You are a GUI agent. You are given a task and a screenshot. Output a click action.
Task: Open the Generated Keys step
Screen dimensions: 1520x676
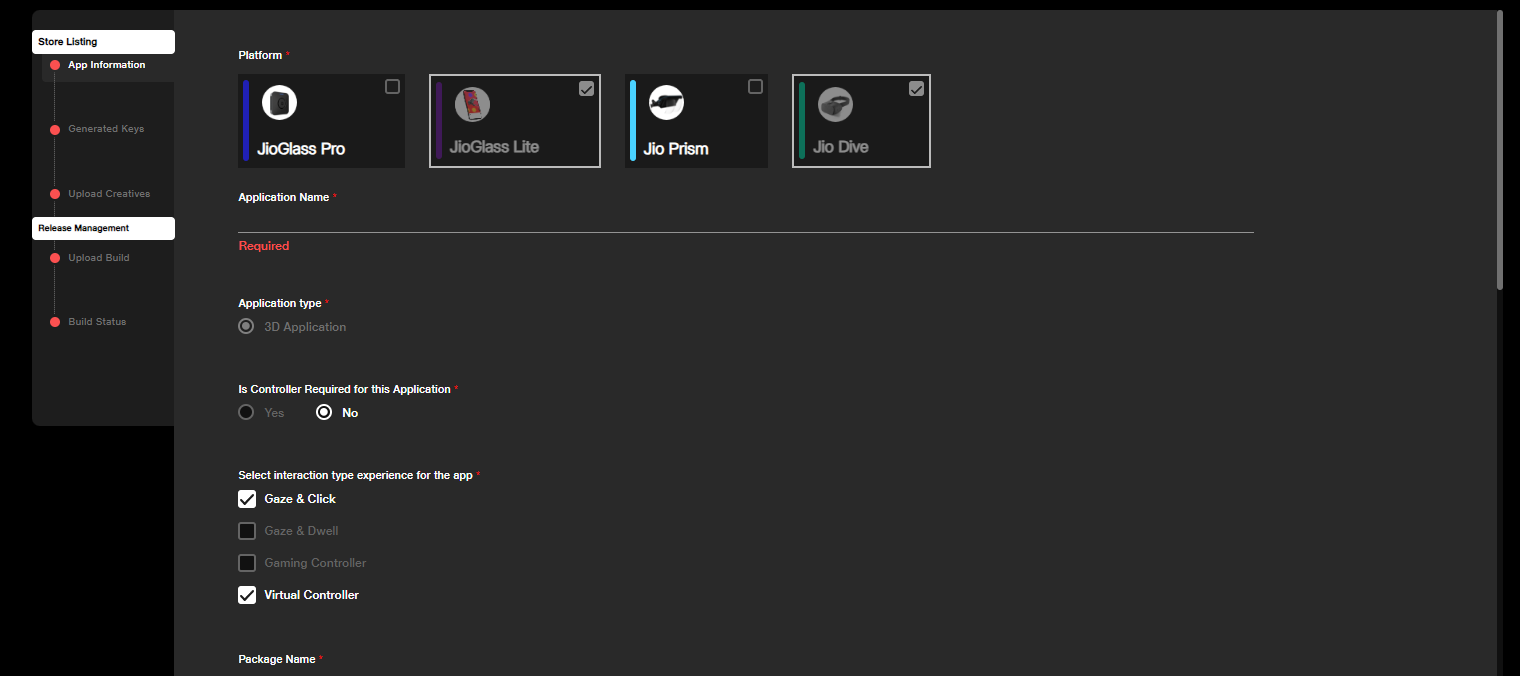(106, 129)
